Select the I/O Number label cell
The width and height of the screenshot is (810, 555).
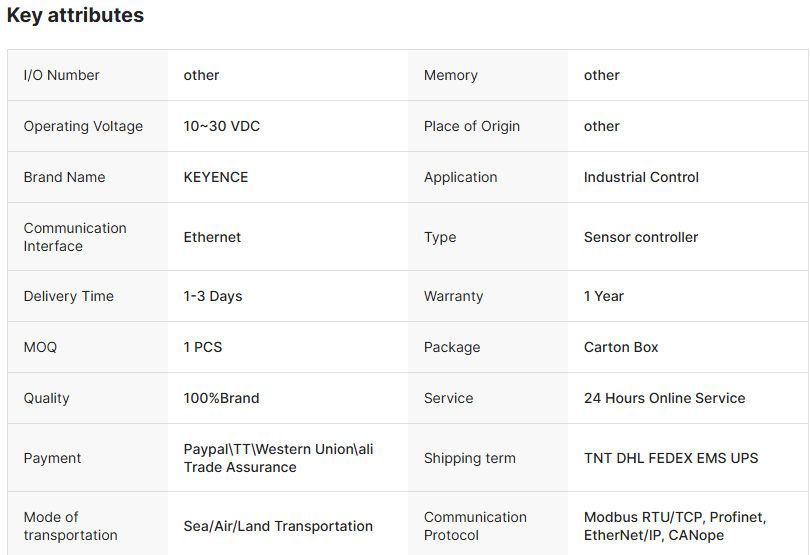pos(62,75)
